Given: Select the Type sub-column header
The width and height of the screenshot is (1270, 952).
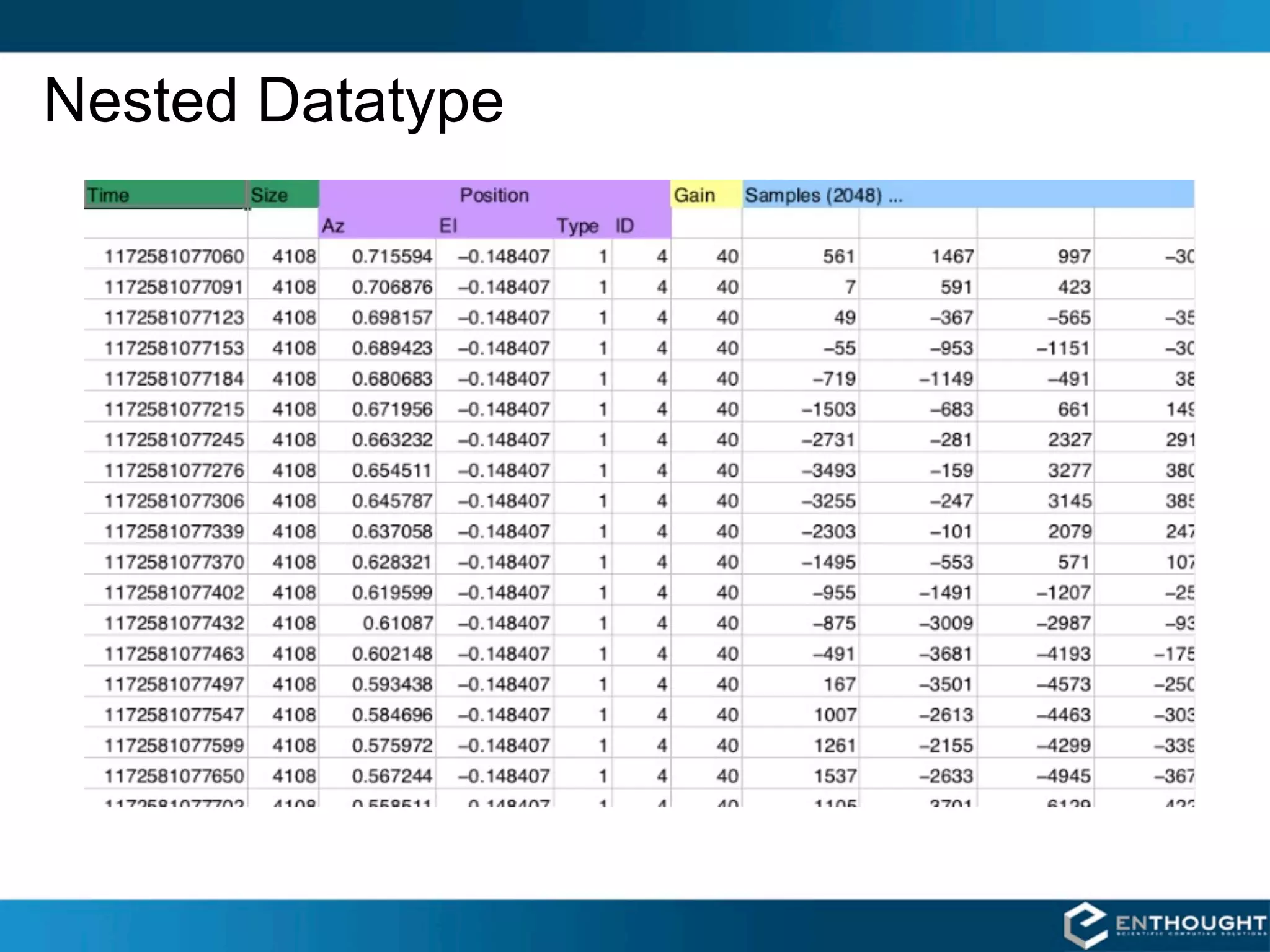Looking at the screenshot, I should pos(577,226).
